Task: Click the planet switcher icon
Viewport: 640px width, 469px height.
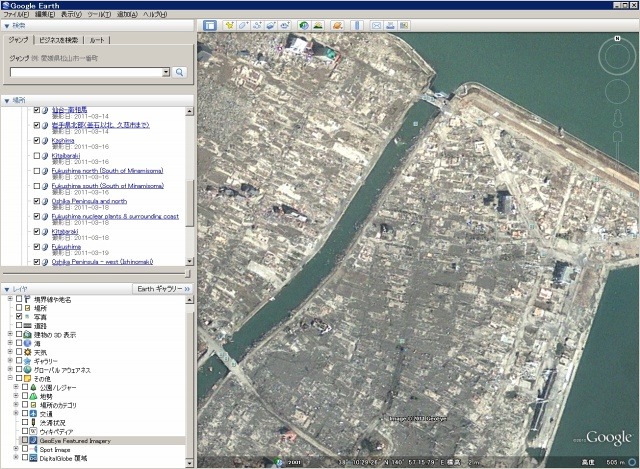Action: pyautogui.click(x=337, y=25)
